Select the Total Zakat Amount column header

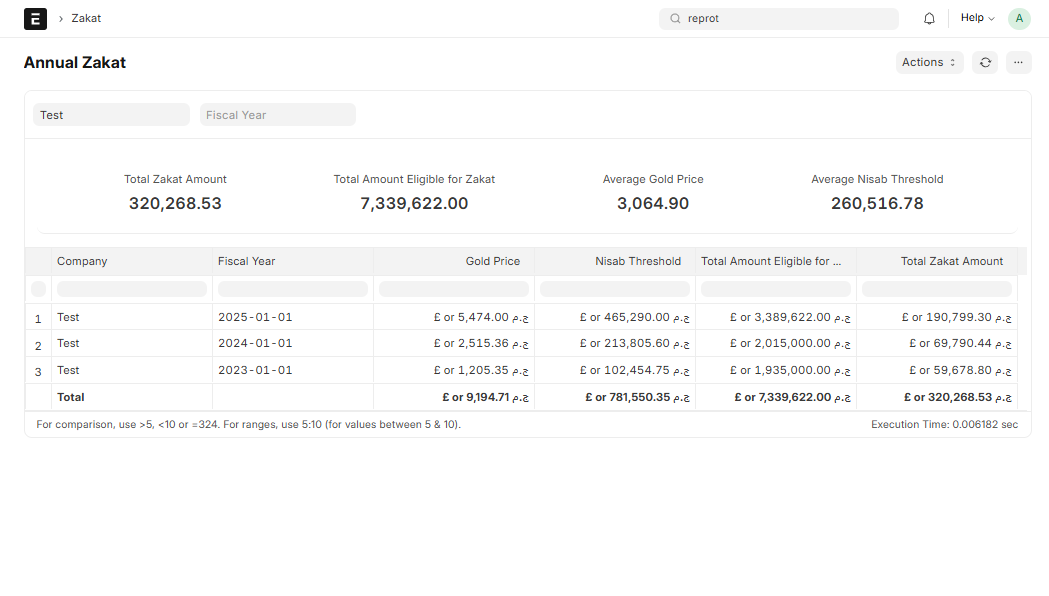coord(937,261)
